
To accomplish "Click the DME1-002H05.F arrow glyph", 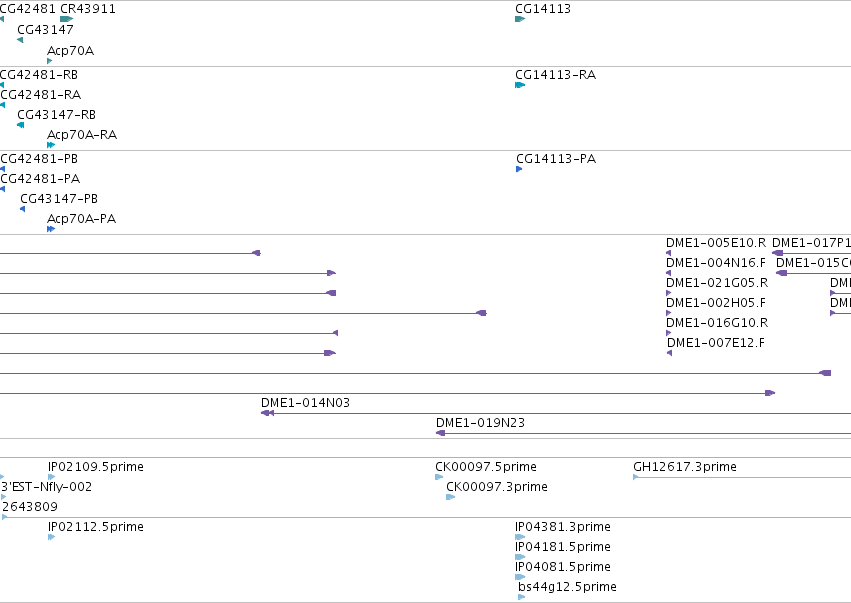I will point(669,313).
